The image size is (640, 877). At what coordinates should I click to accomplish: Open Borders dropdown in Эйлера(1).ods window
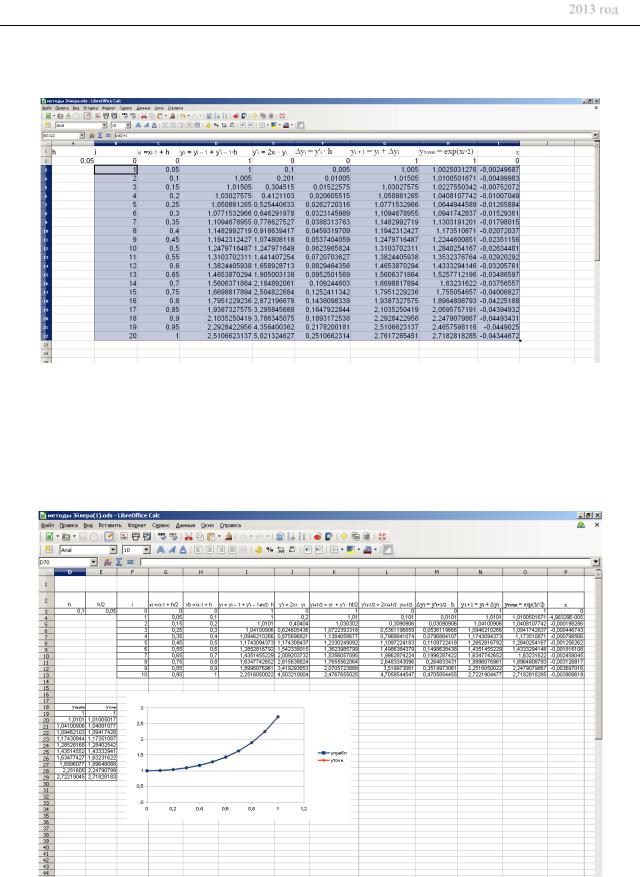point(342,550)
